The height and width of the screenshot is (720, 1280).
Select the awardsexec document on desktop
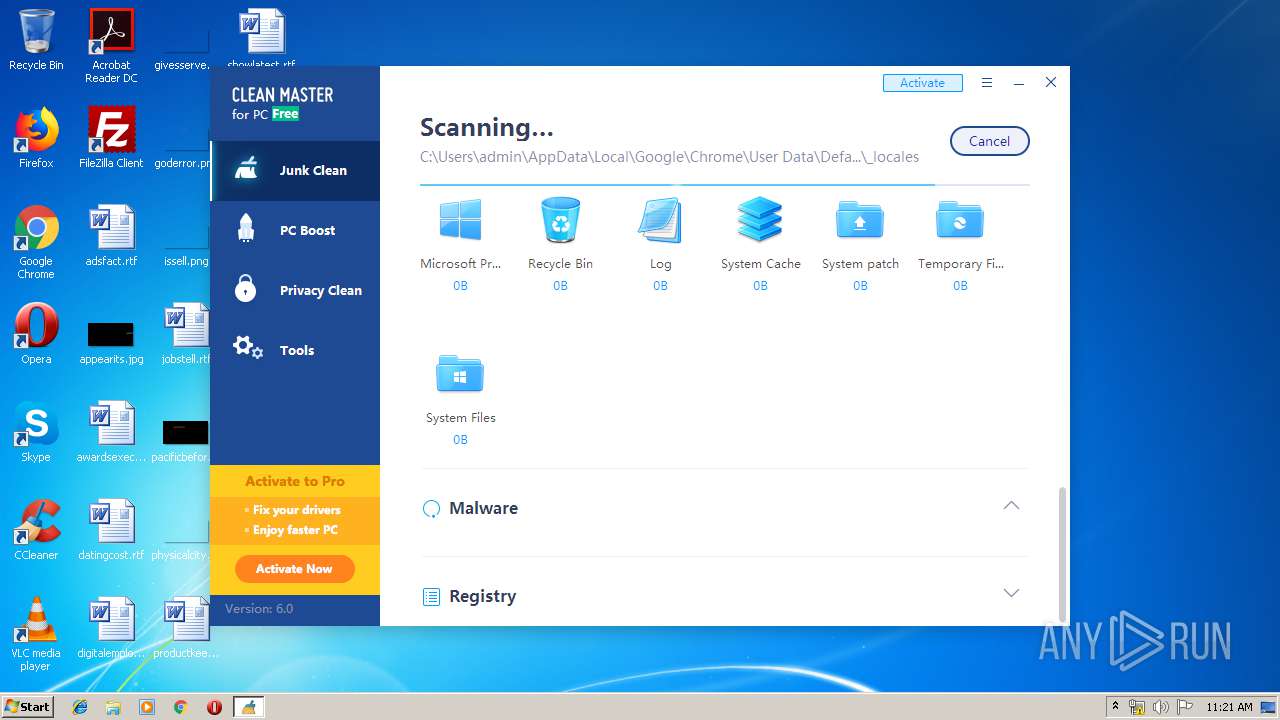tap(111, 432)
